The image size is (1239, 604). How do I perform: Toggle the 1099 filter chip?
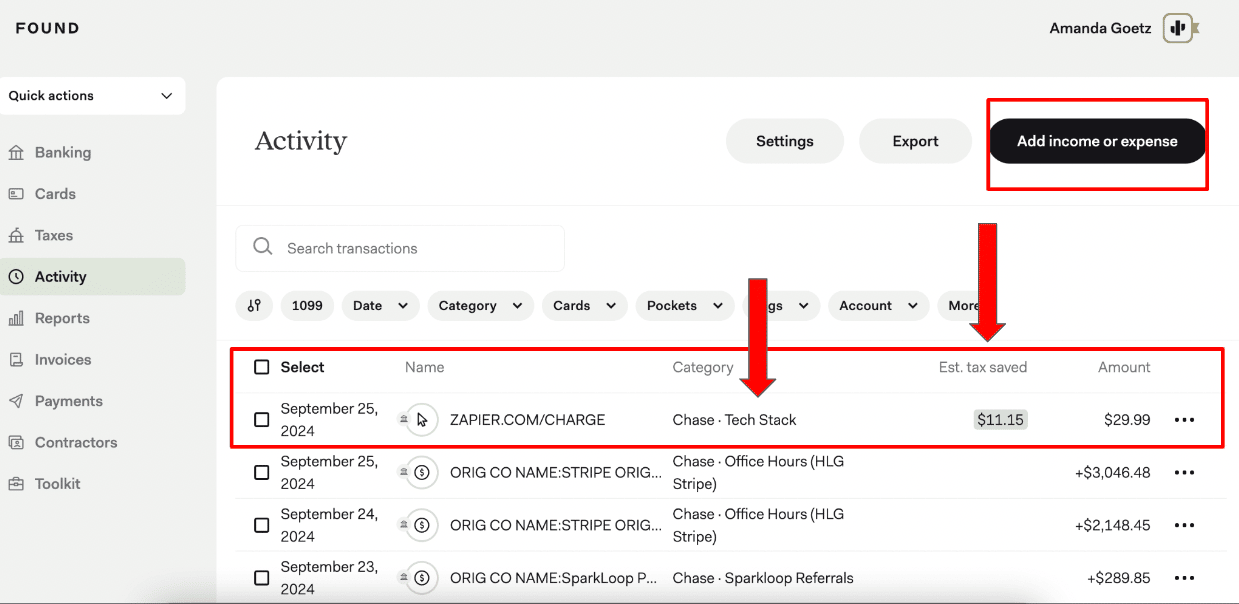pos(307,306)
